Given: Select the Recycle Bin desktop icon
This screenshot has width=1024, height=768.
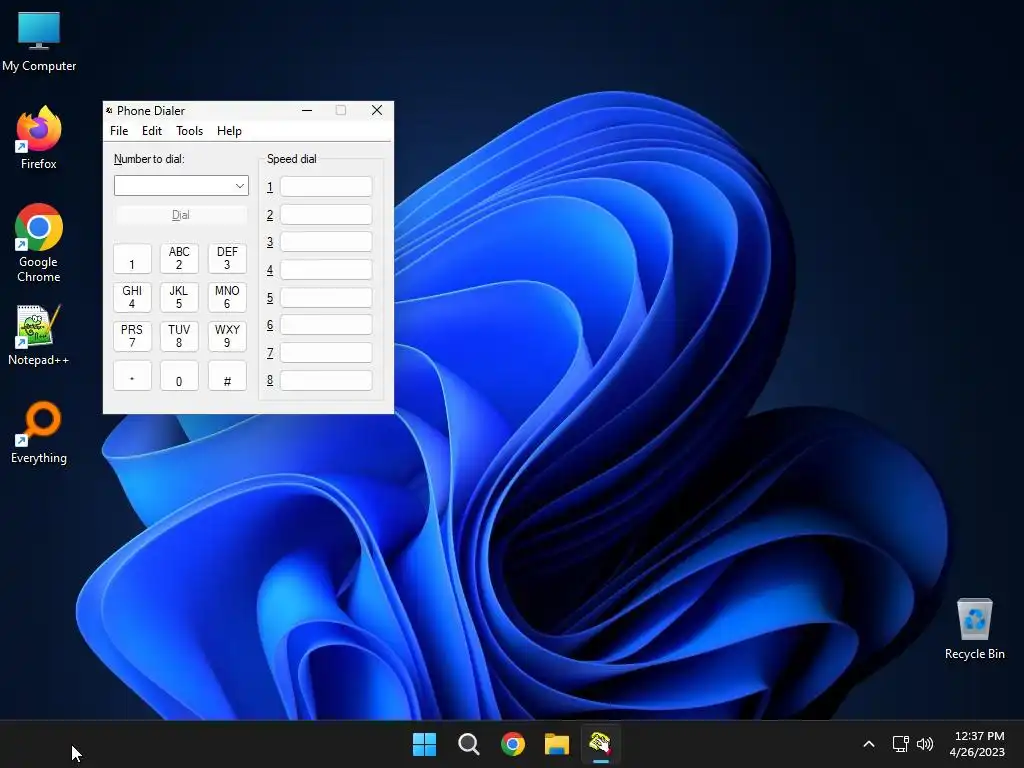Looking at the screenshot, I should (974, 628).
